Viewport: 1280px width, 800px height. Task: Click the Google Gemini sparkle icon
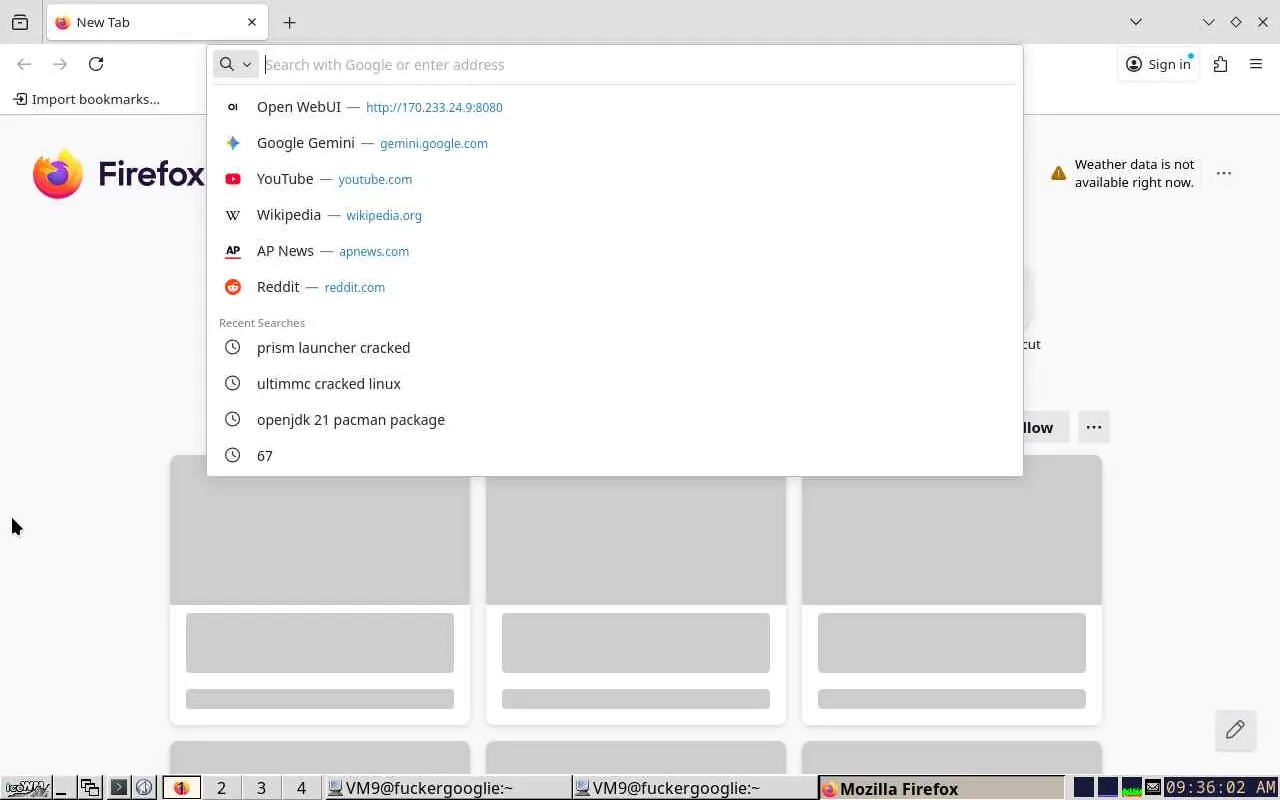(233, 143)
